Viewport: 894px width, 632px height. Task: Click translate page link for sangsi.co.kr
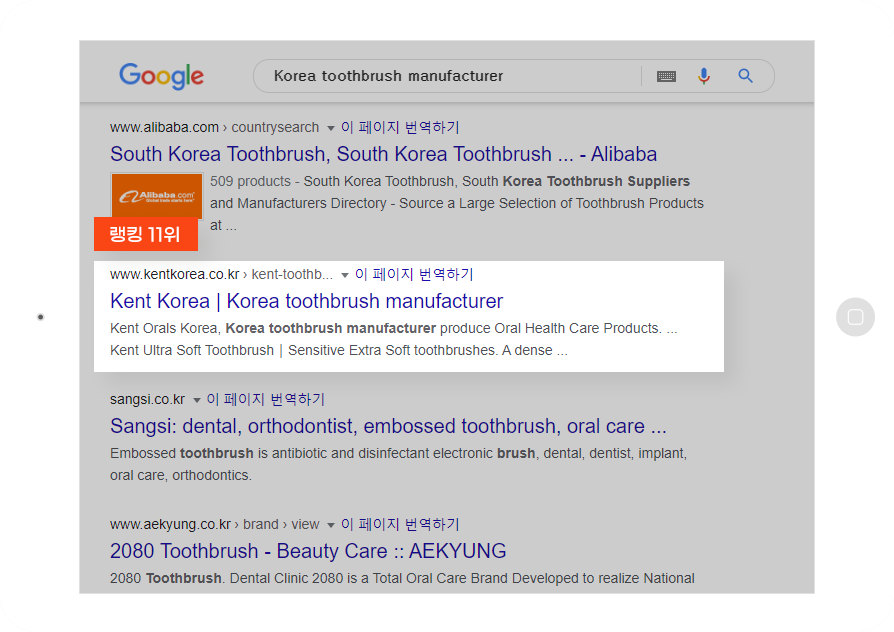coord(266,399)
